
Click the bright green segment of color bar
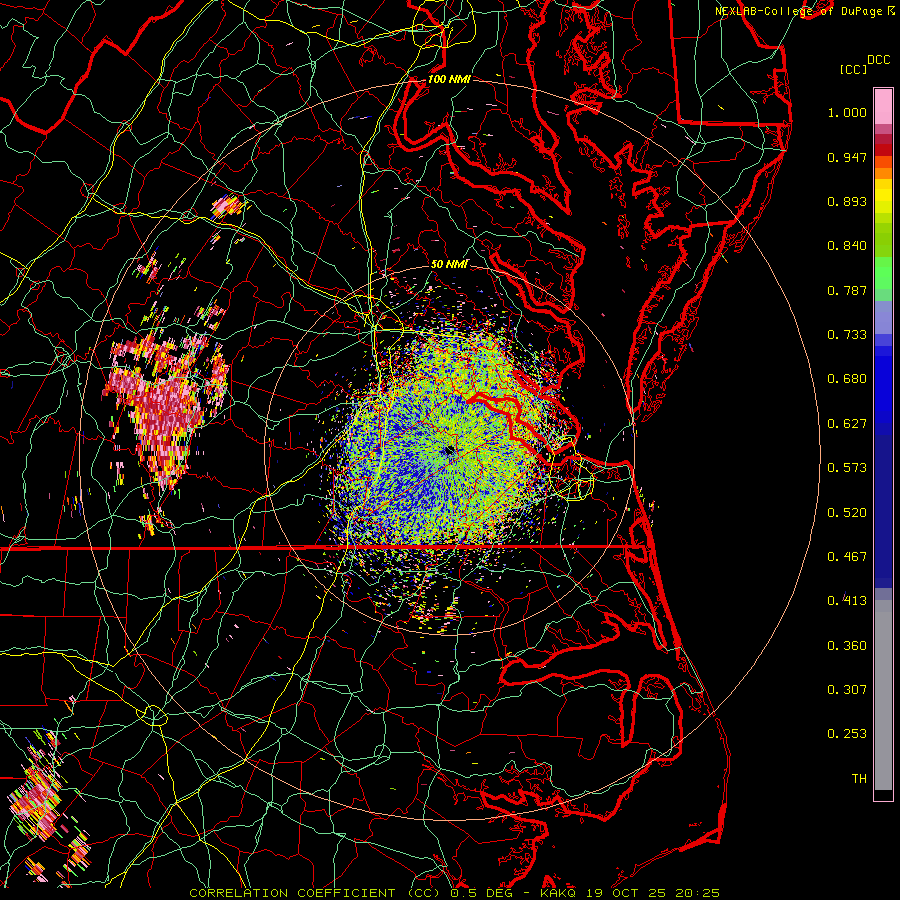click(x=883, y=273)
